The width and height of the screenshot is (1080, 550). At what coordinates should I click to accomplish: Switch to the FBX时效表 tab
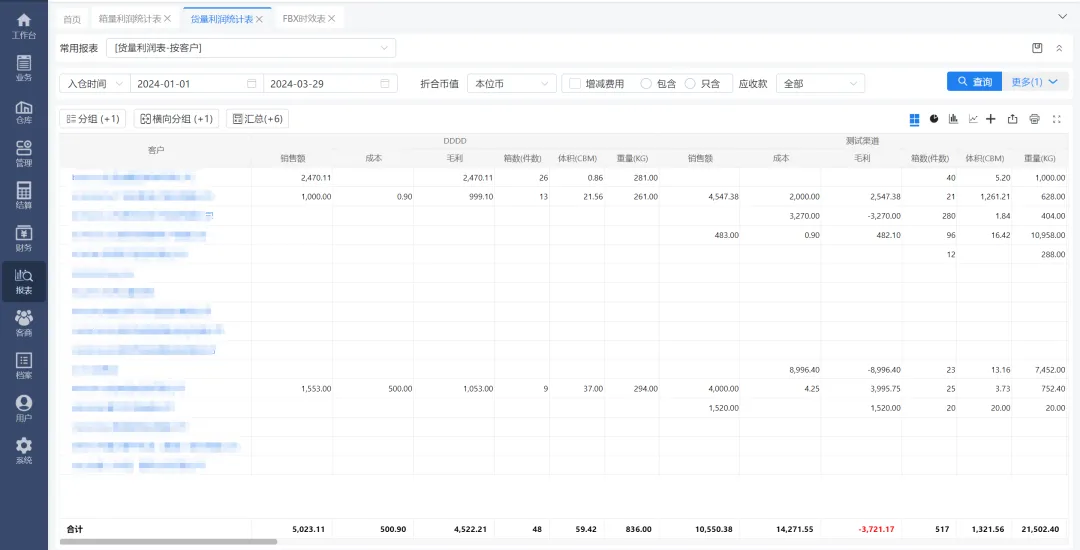[304, 19]
